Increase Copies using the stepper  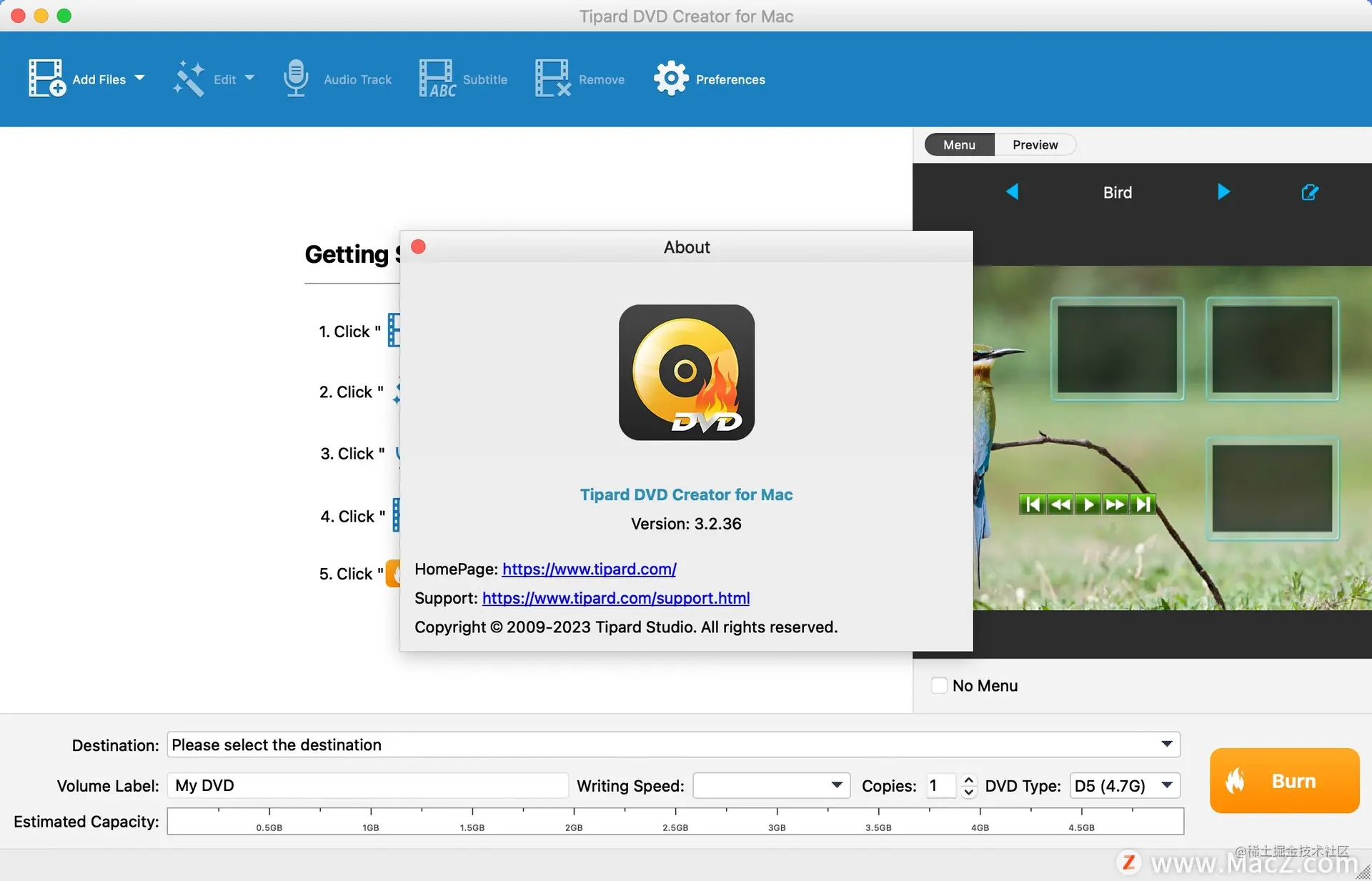point(968,780)
